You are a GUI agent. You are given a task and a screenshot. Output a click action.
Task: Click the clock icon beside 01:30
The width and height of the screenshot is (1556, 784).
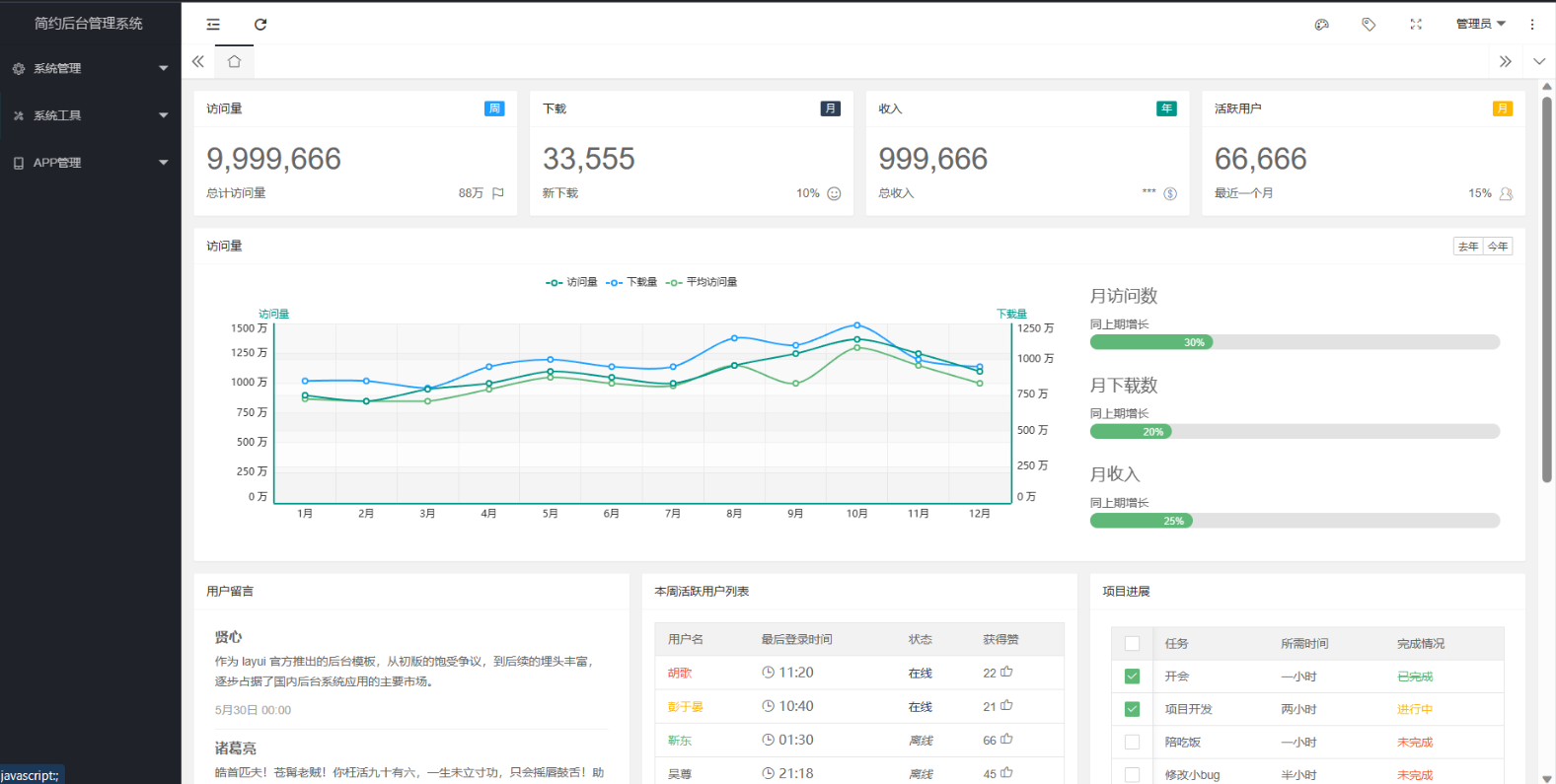click(x=768, y=740)
